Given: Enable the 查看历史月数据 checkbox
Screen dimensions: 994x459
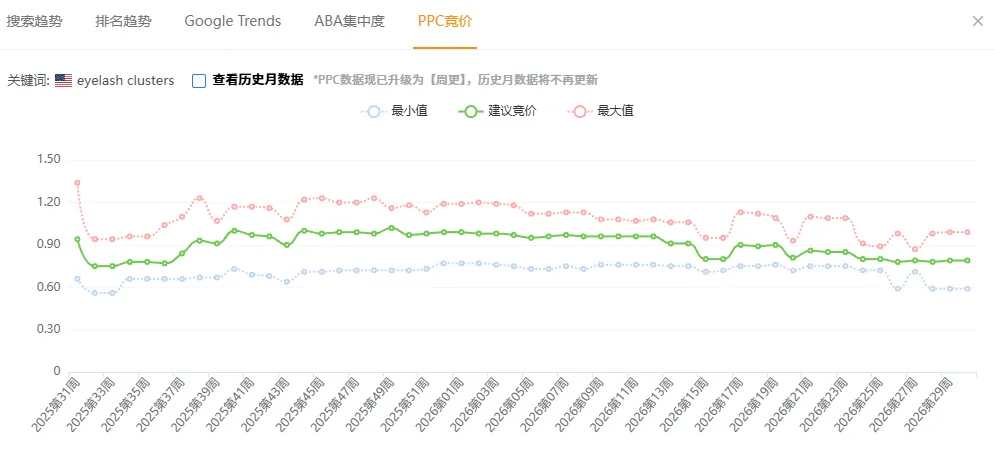Looking at the screenshot, I should [x=199, y=81].
